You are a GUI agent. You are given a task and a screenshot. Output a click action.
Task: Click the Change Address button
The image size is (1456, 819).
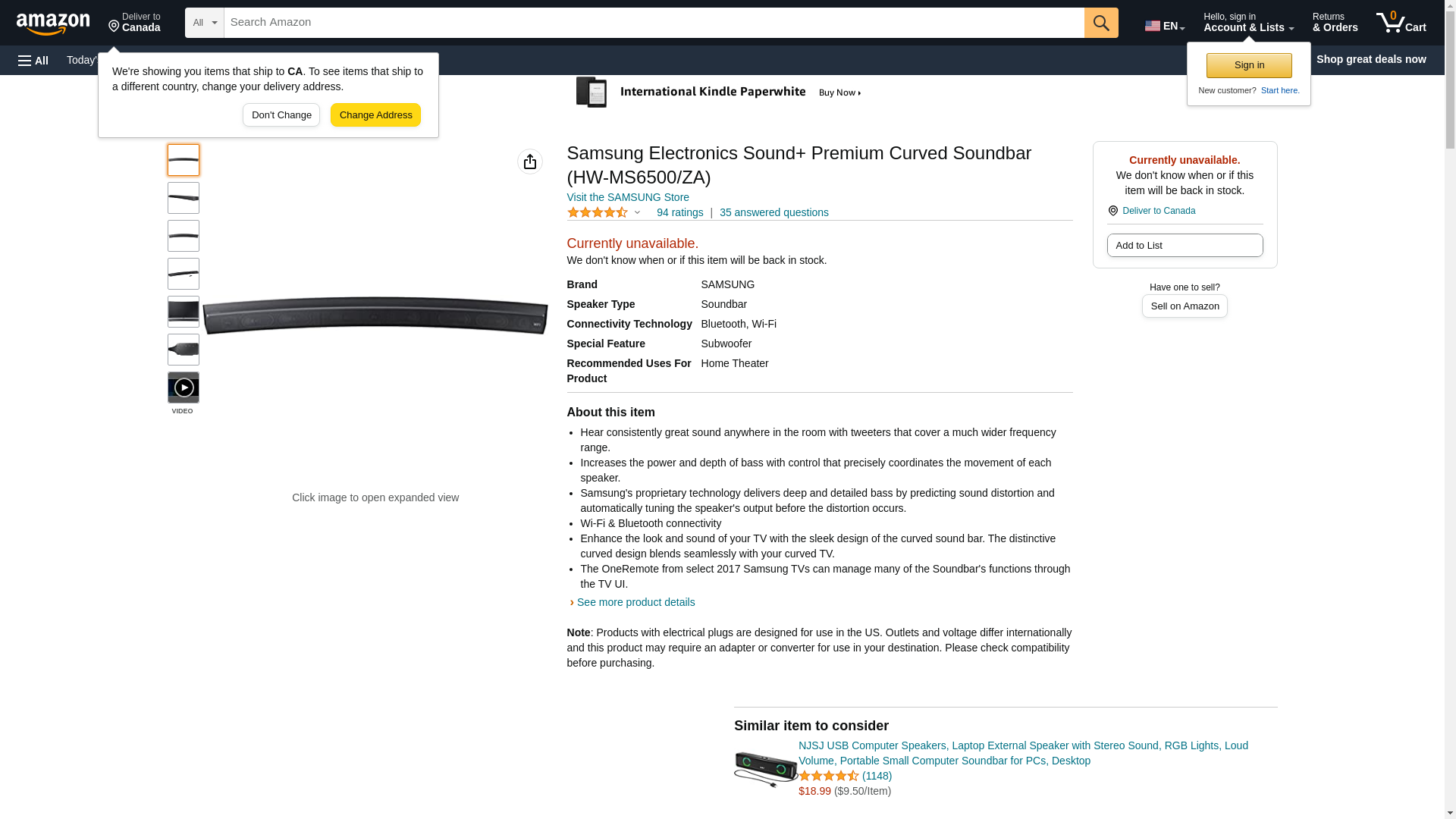375,115
